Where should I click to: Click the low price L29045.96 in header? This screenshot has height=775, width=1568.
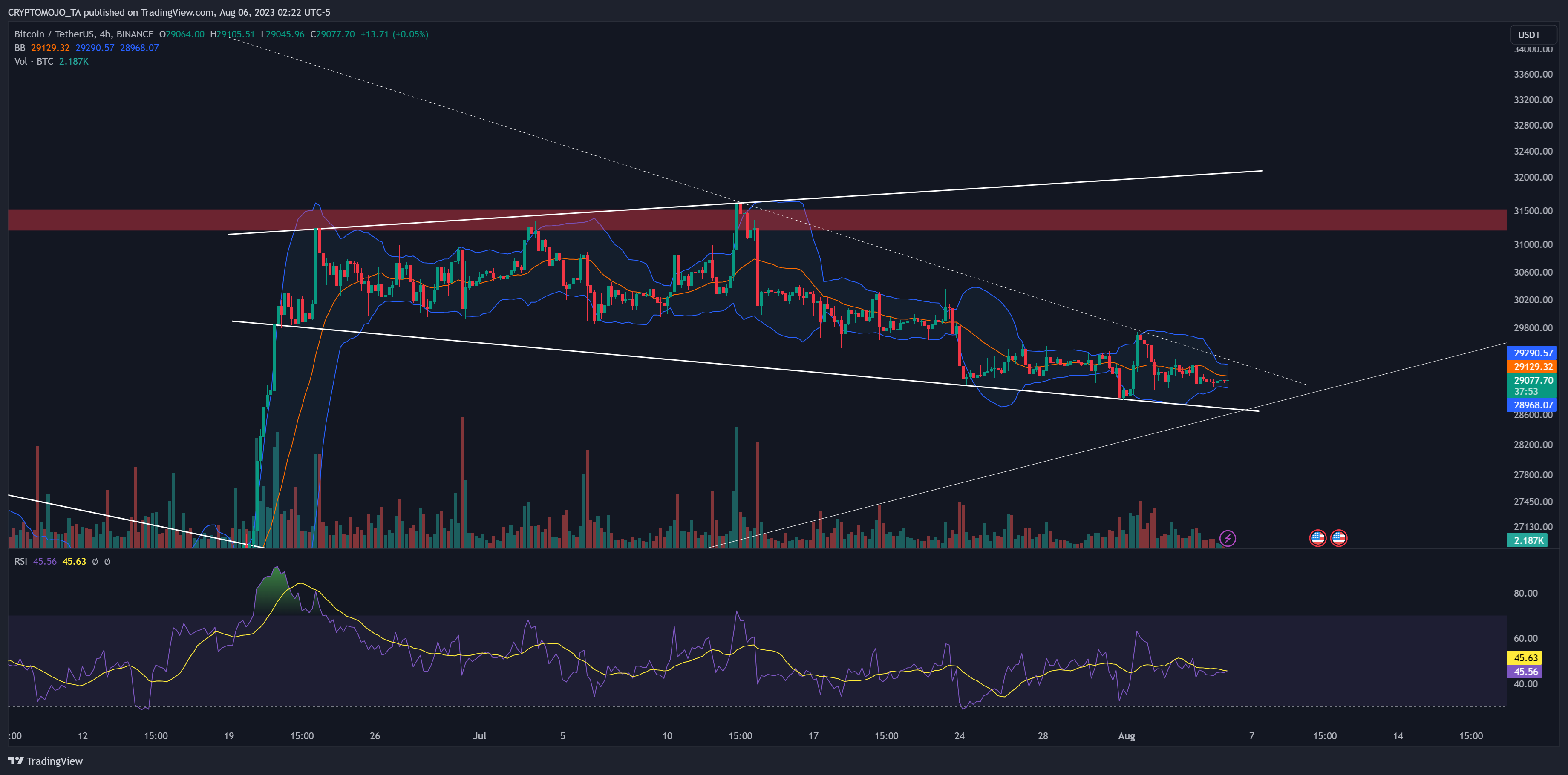point(282,34)
